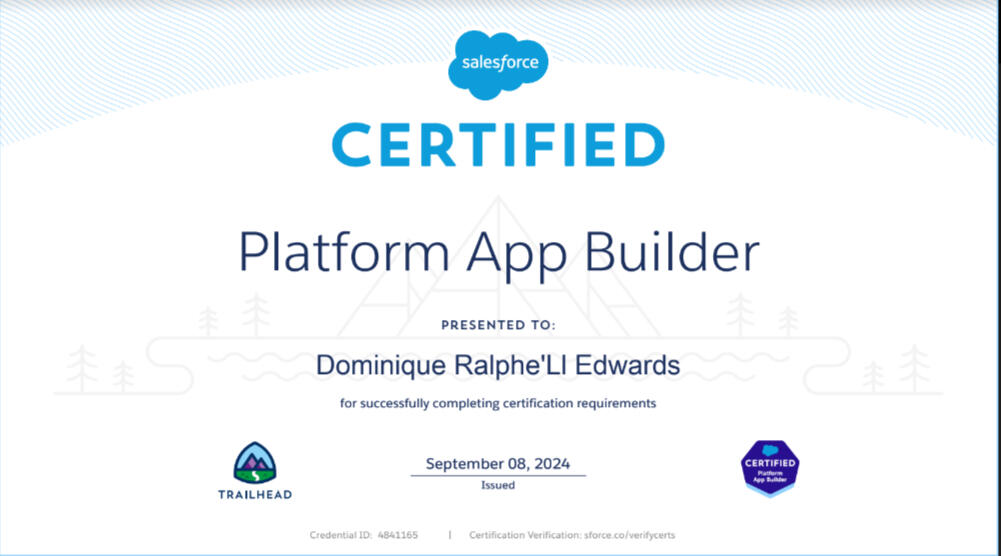This screenshot has width=1001, height=556.
Task: Click the Platform App Builder title
Action: point(498,253)
